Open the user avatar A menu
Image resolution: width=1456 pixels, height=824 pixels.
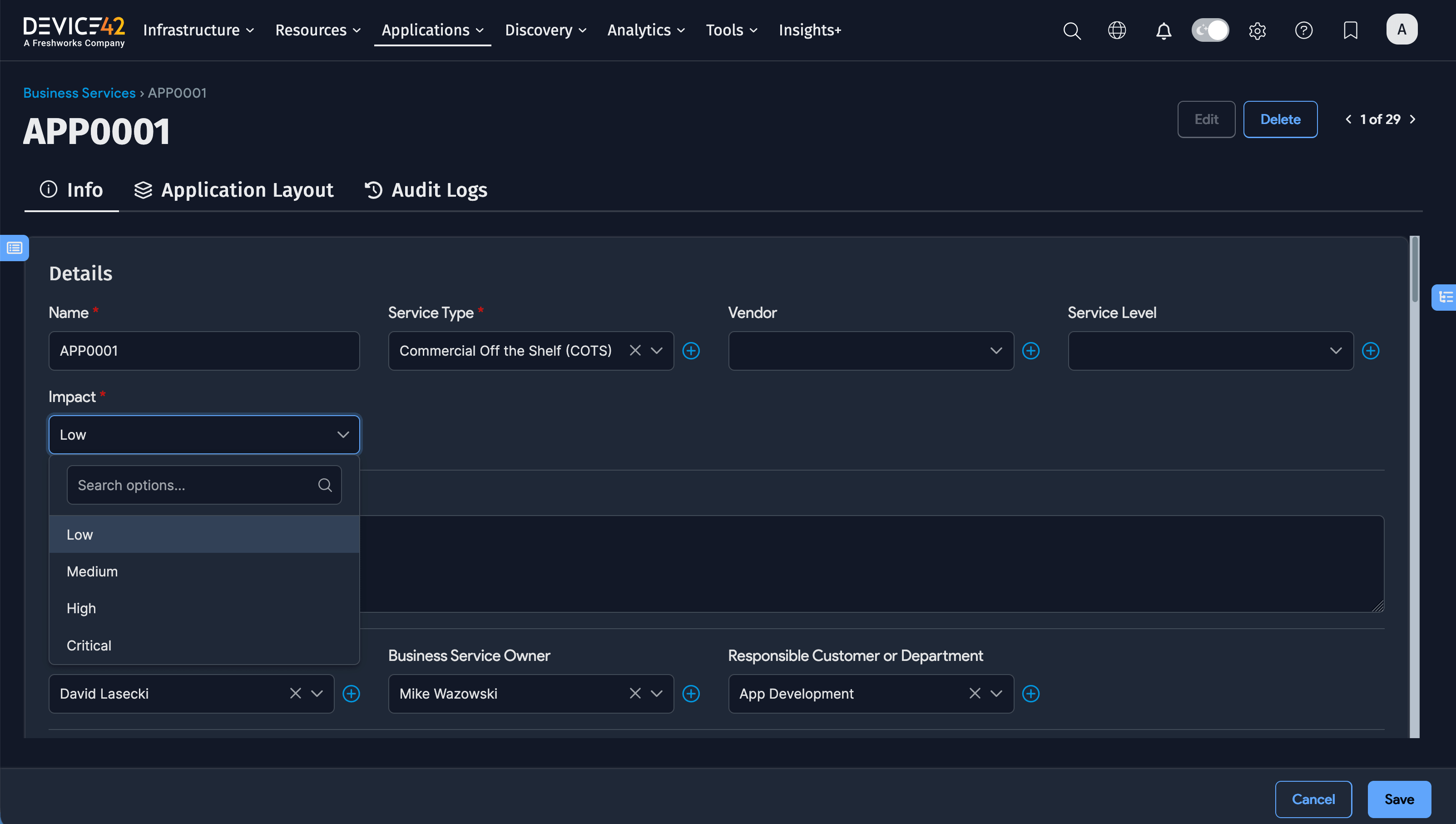coord(1402,30)
